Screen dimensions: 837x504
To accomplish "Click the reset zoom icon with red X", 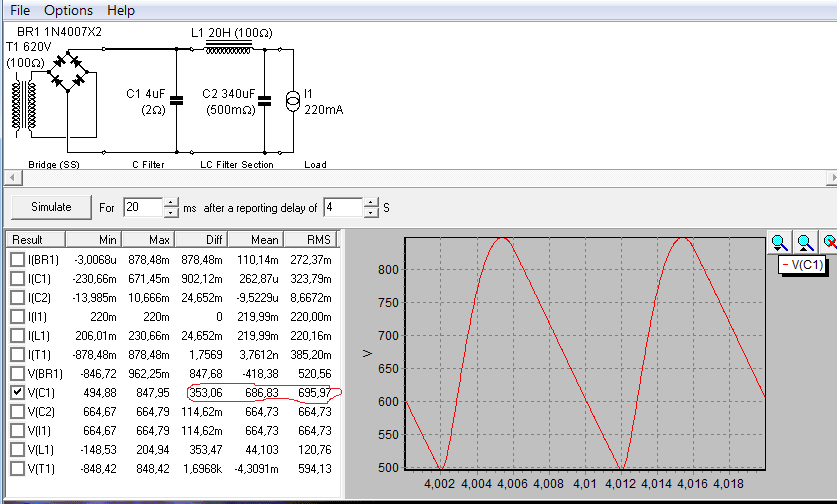I will point(829,242).
